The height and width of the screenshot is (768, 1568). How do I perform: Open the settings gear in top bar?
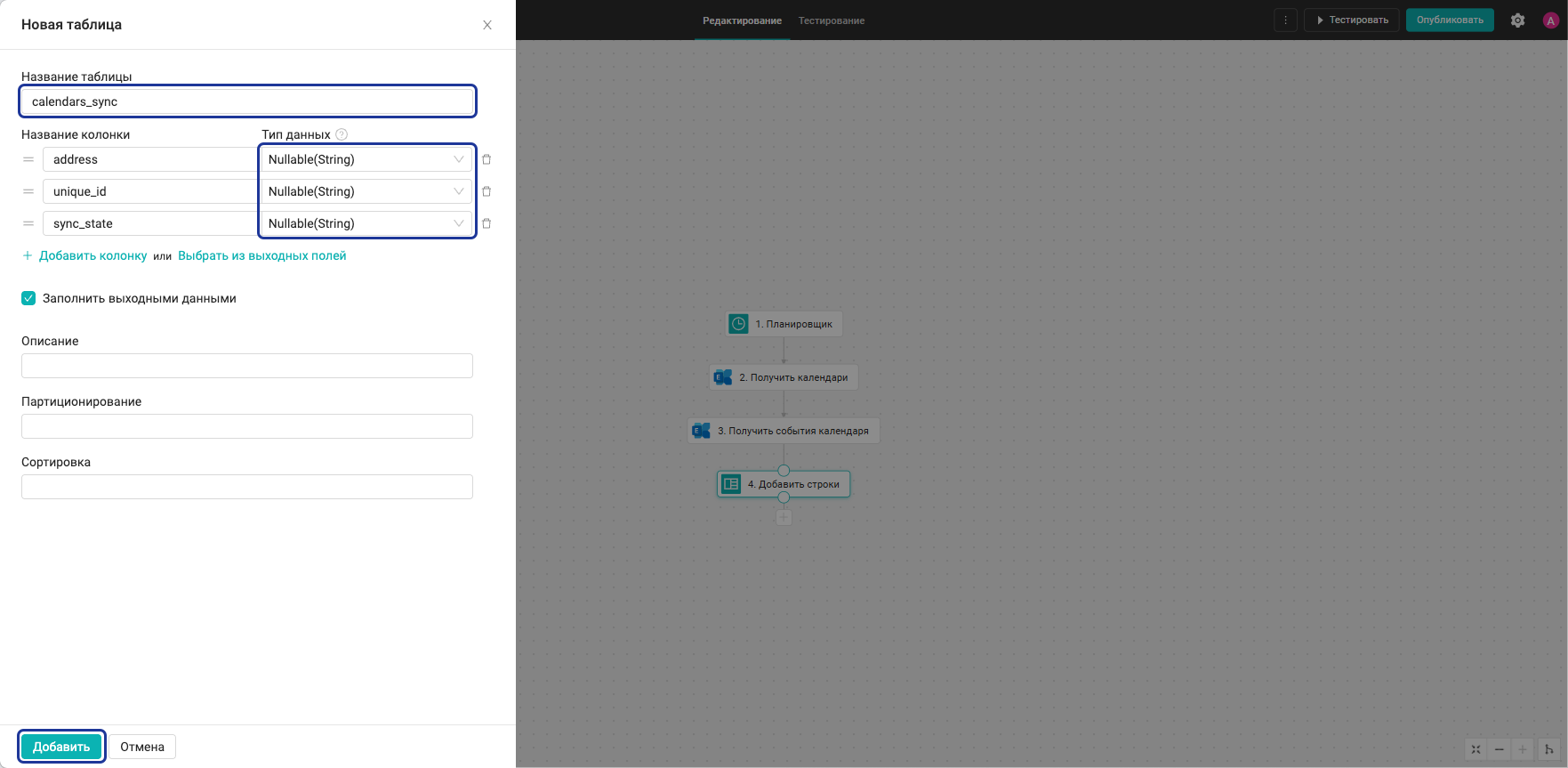pyautogui.click(x=1518, y=20)
